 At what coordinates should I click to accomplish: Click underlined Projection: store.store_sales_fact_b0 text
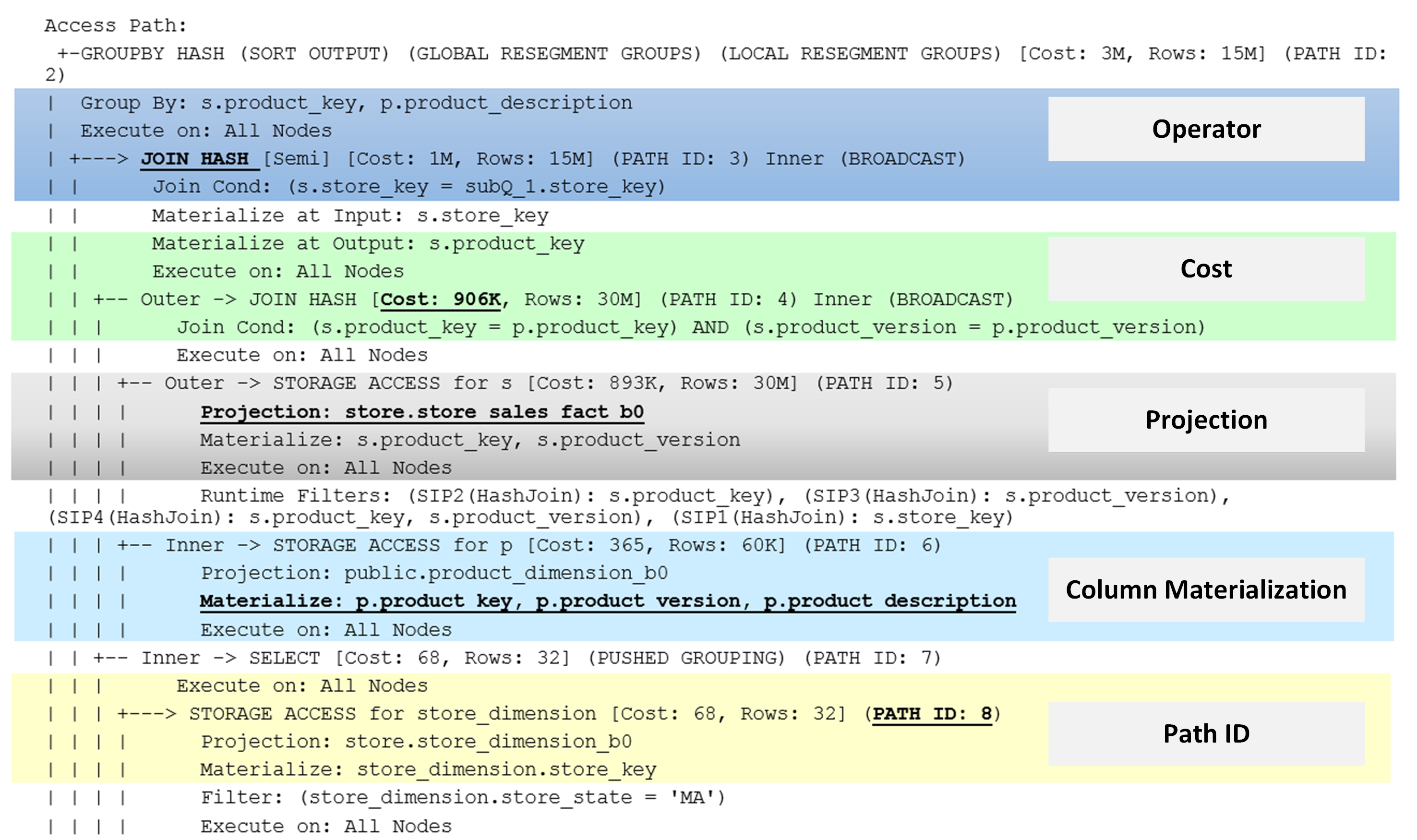[x=422, y=412]
